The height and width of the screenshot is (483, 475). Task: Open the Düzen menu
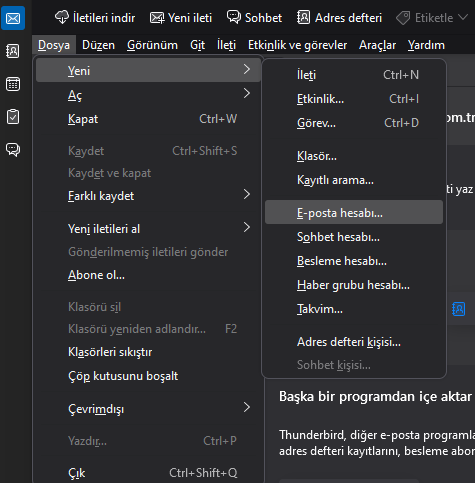98,45
